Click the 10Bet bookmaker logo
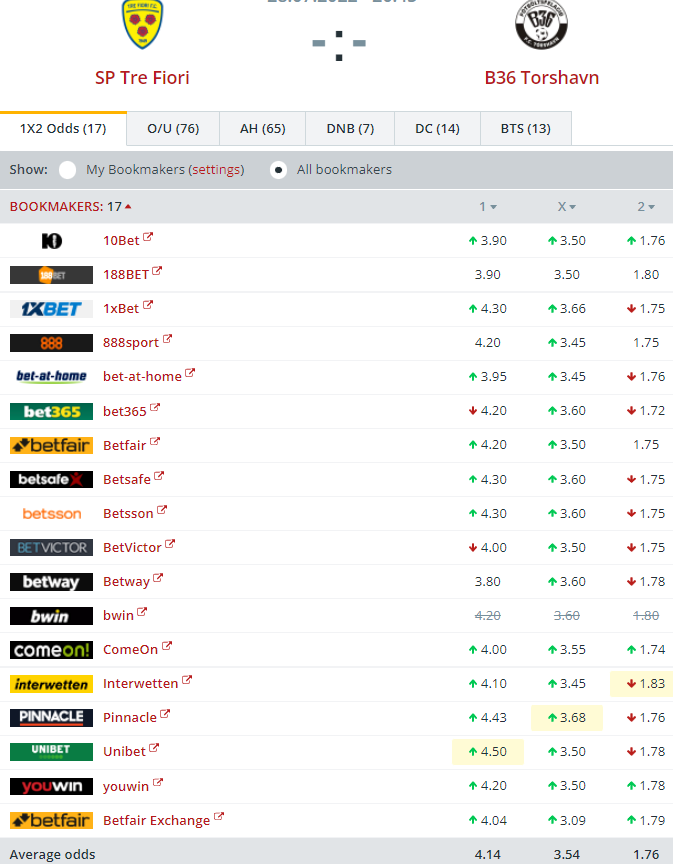The image size is (673, 864). pos(51,241)
